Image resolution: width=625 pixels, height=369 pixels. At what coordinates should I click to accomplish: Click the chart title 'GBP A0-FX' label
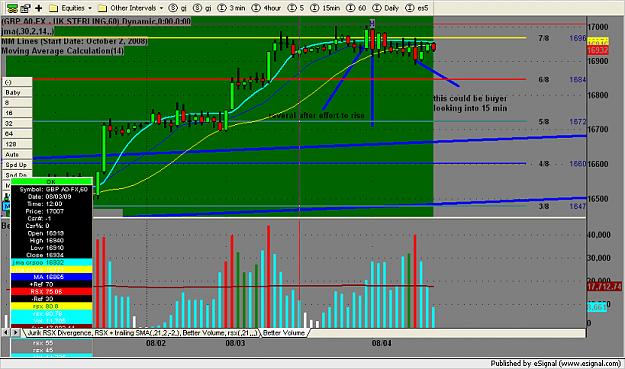(96, 21)
